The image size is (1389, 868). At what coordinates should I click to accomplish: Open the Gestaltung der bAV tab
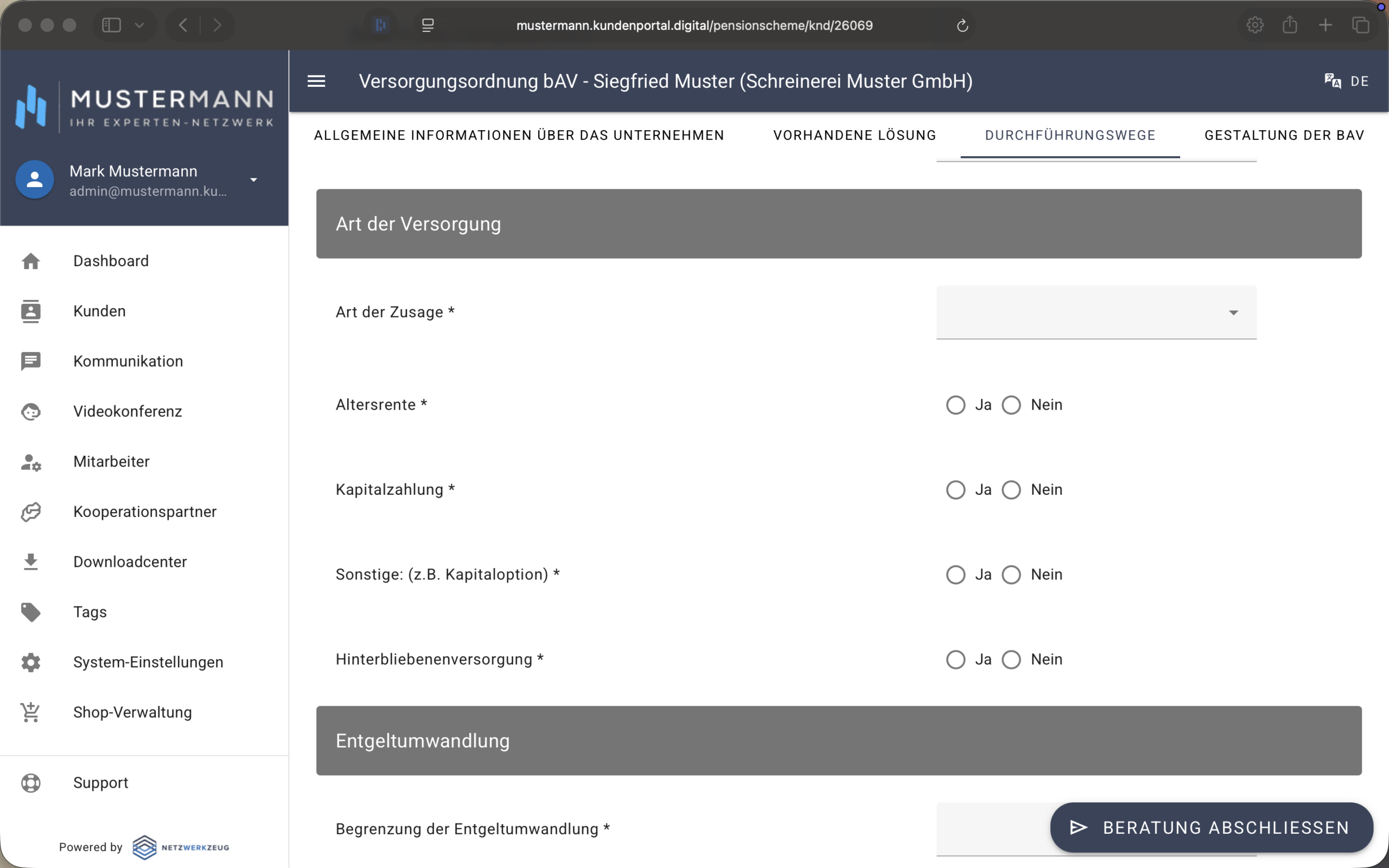tap(1283, 136)
